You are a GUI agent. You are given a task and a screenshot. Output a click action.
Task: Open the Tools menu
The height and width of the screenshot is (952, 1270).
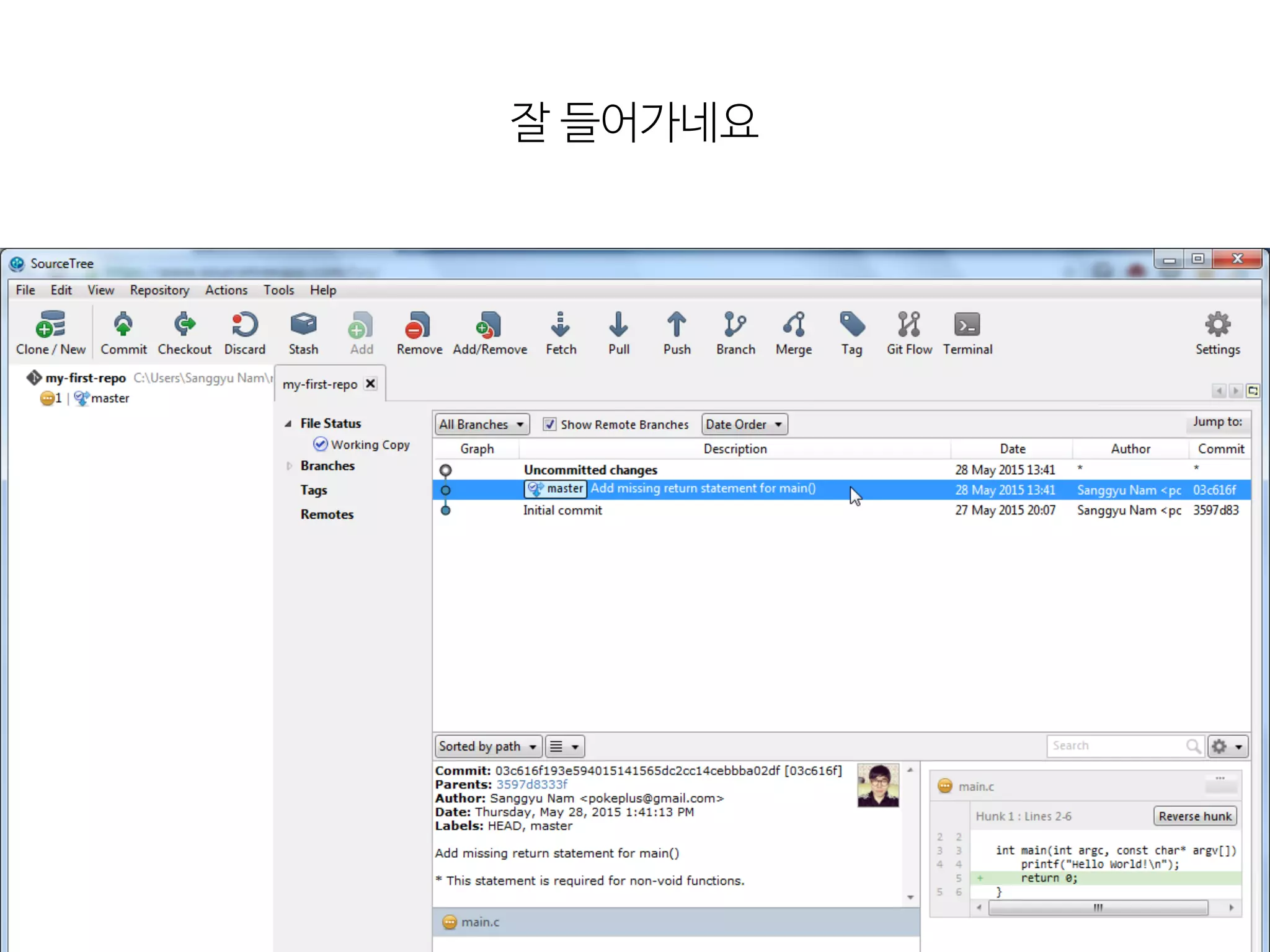[x=278, y=290]
